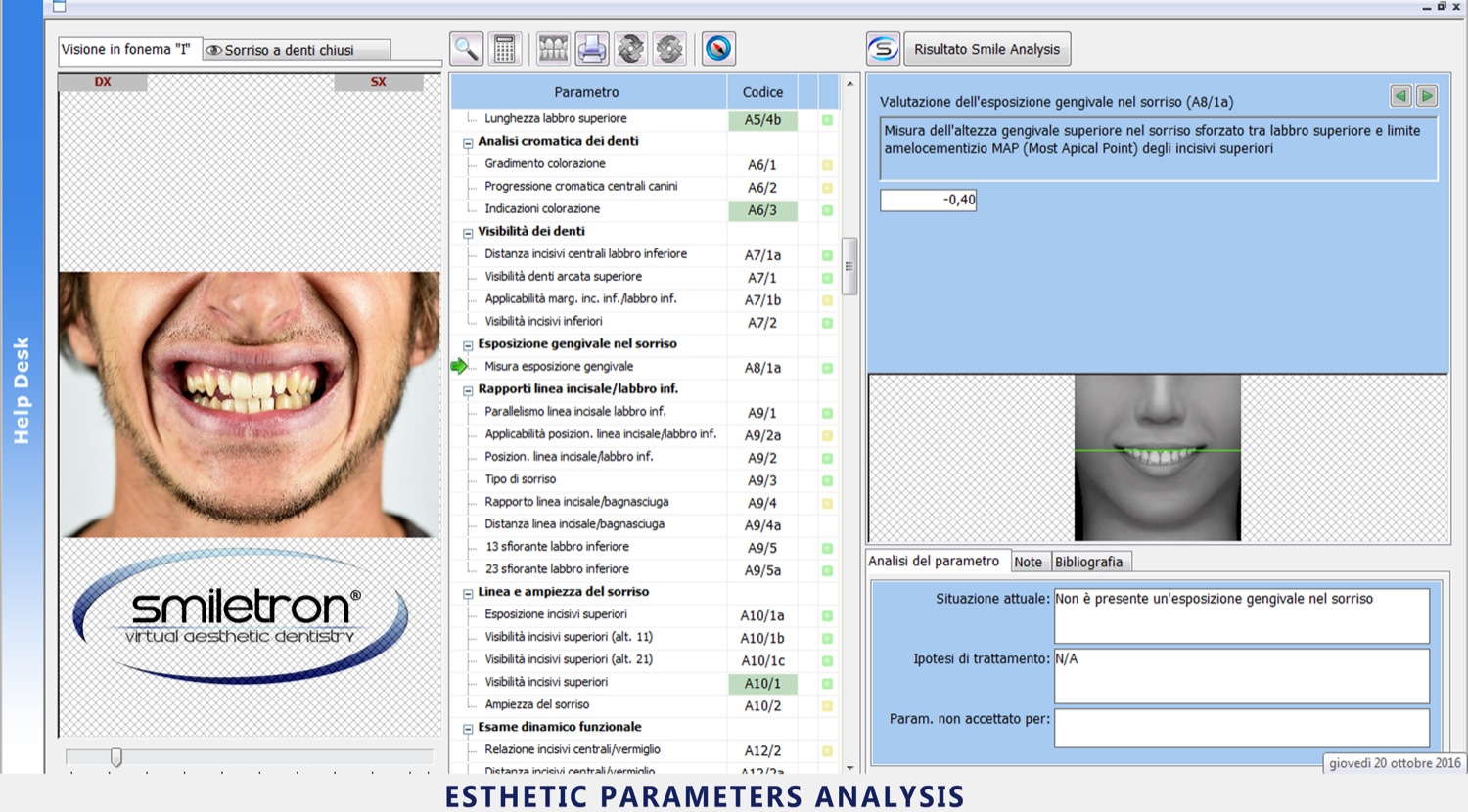The width and height of the screenshot is (1468, 812).
Task: Click the teeth chart toolbar icon
Action: [x=553, y=49]
